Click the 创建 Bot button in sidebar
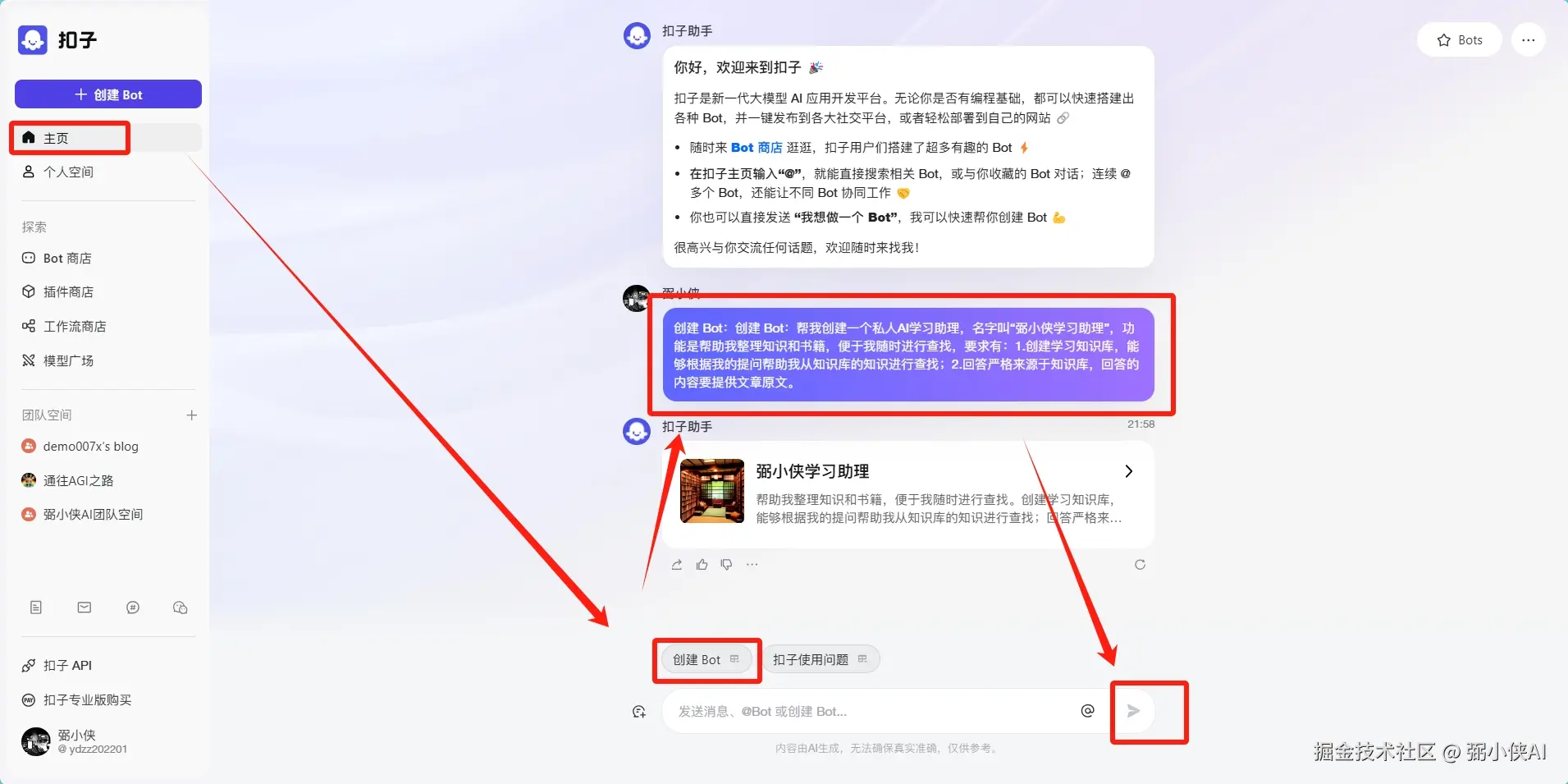This screenshot has width=1568, height=784. tap(108, 94)
